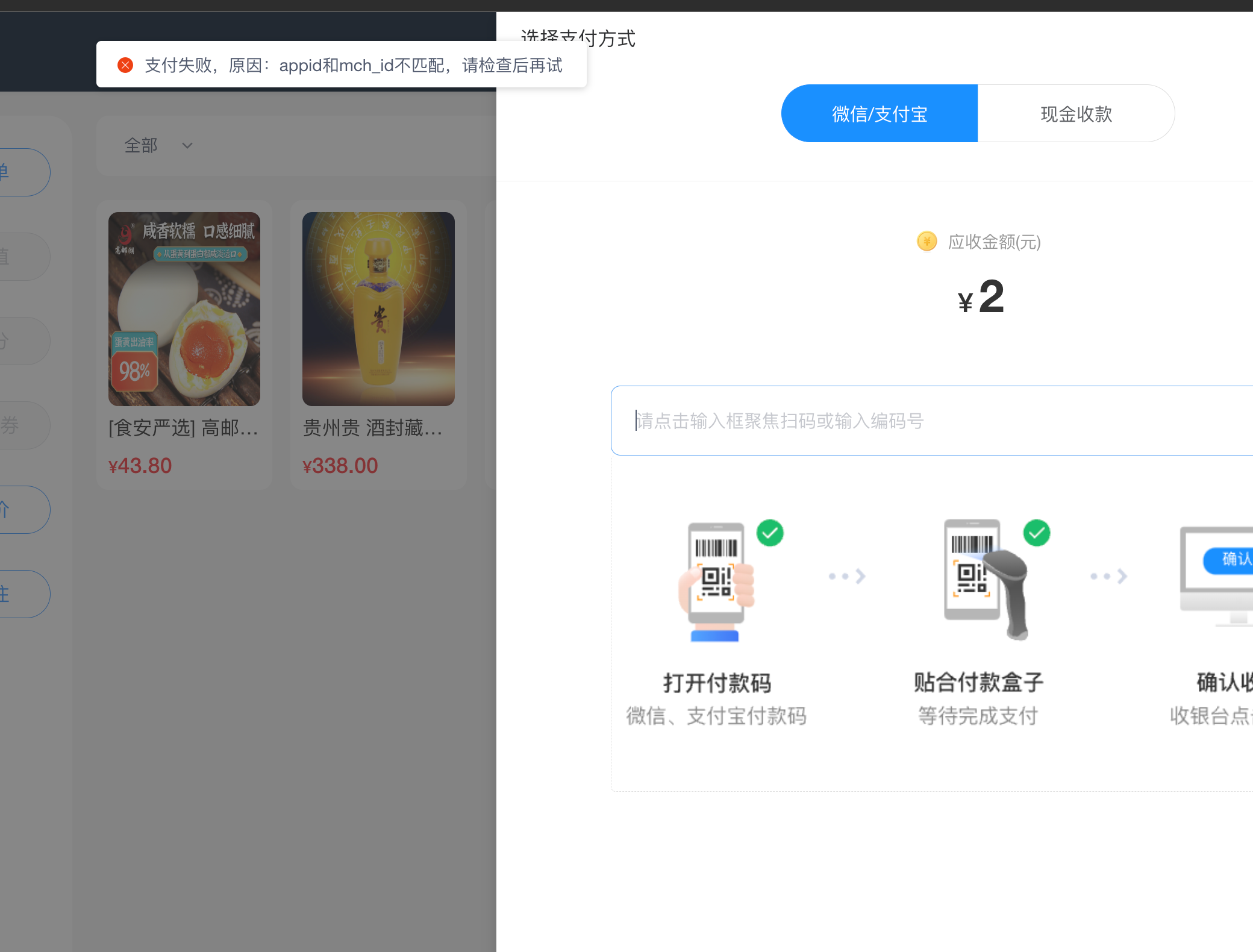
Task: Focus the scan code input field
Action: click(x=932, y=421)
